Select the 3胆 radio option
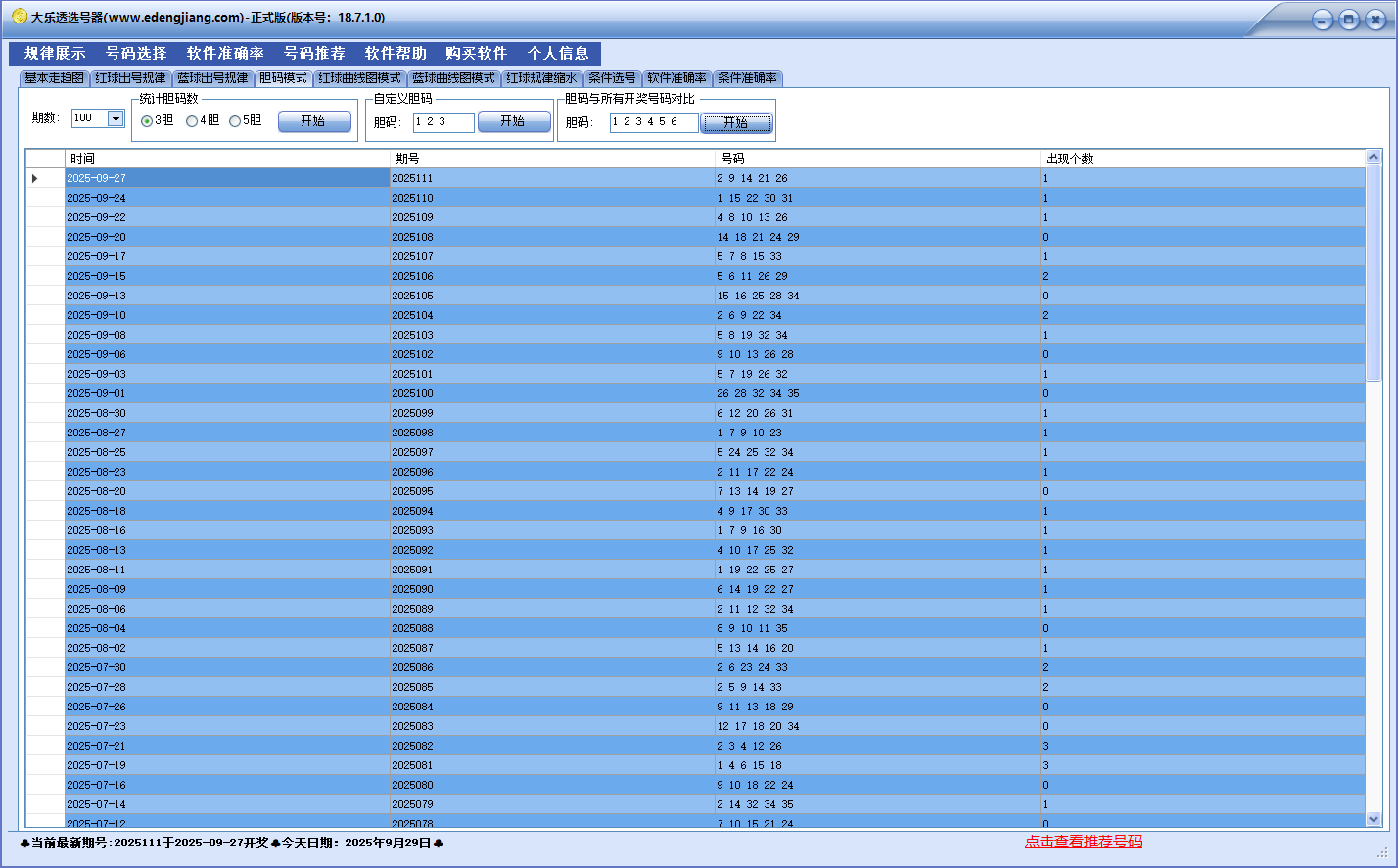1398x868 pixels. click(x=147, y=121)
